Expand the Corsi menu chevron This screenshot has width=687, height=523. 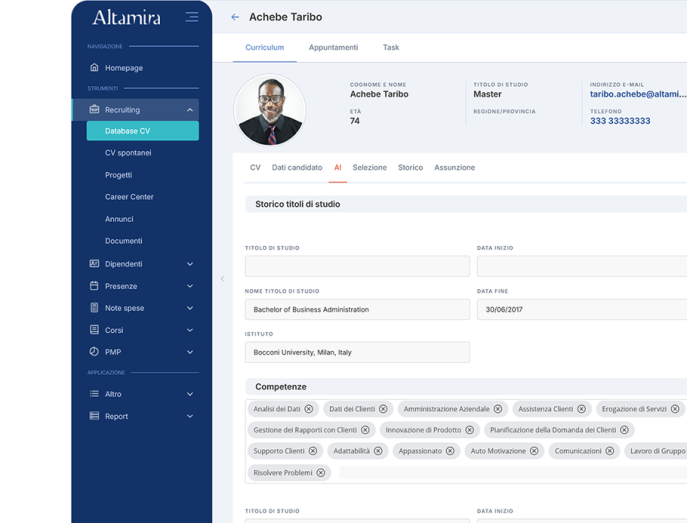click(190, 330)
